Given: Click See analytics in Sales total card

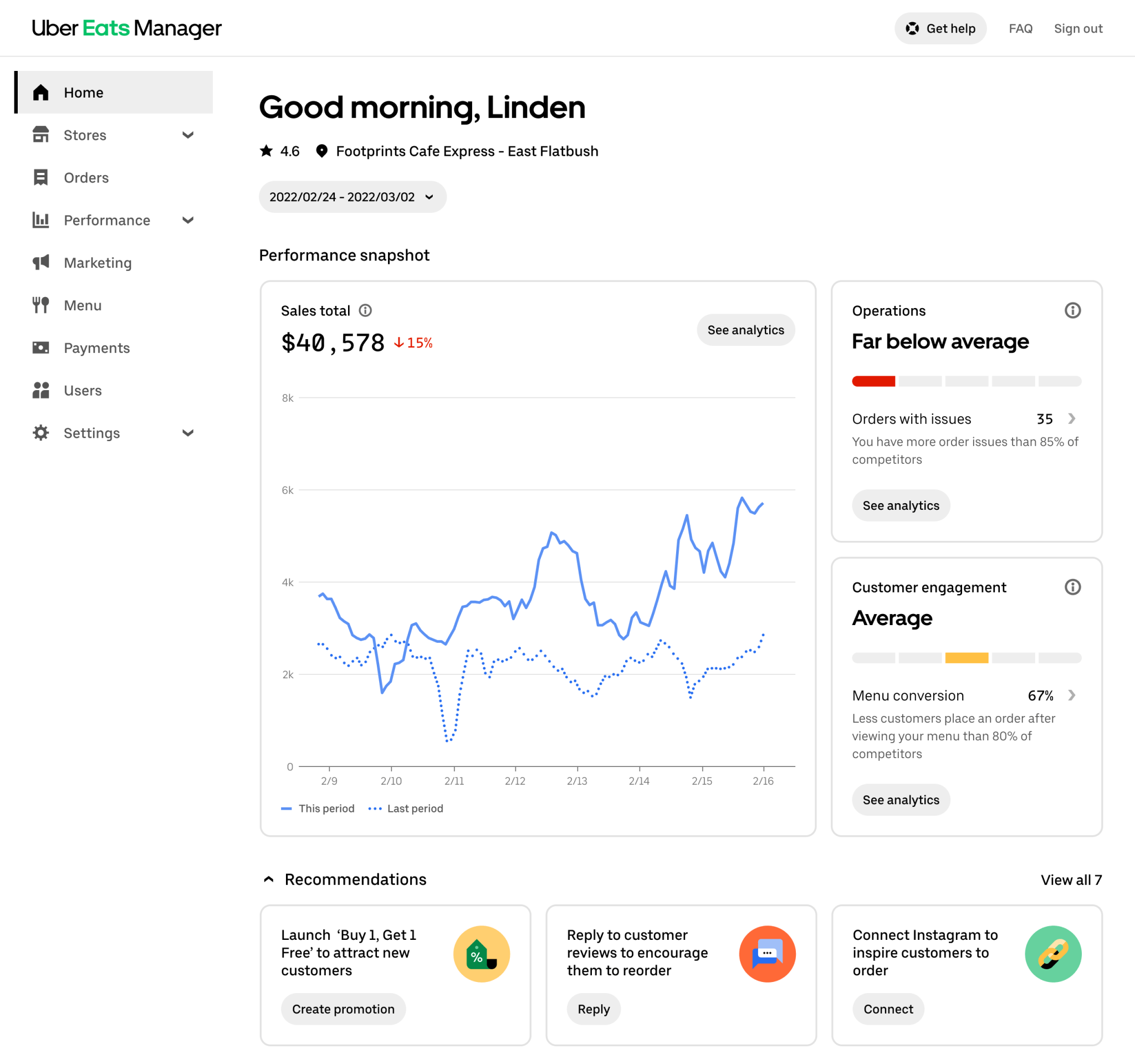Looking at the screenshot, I should tap(745, 330).
